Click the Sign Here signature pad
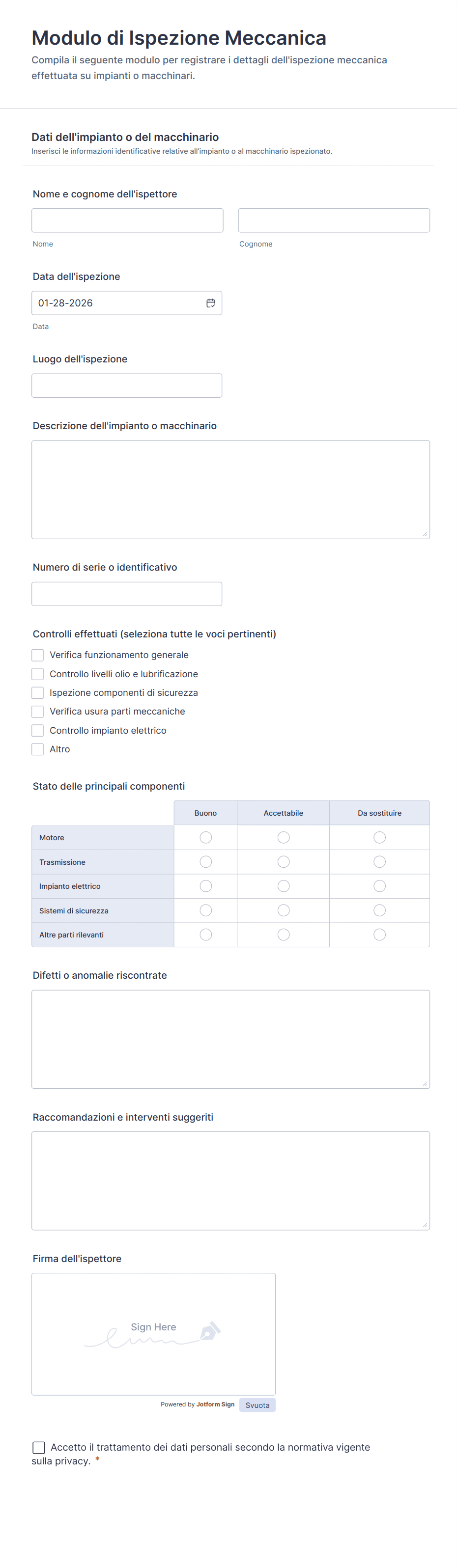Screen dimensions: 457x1568 [x=153, y=1334]
